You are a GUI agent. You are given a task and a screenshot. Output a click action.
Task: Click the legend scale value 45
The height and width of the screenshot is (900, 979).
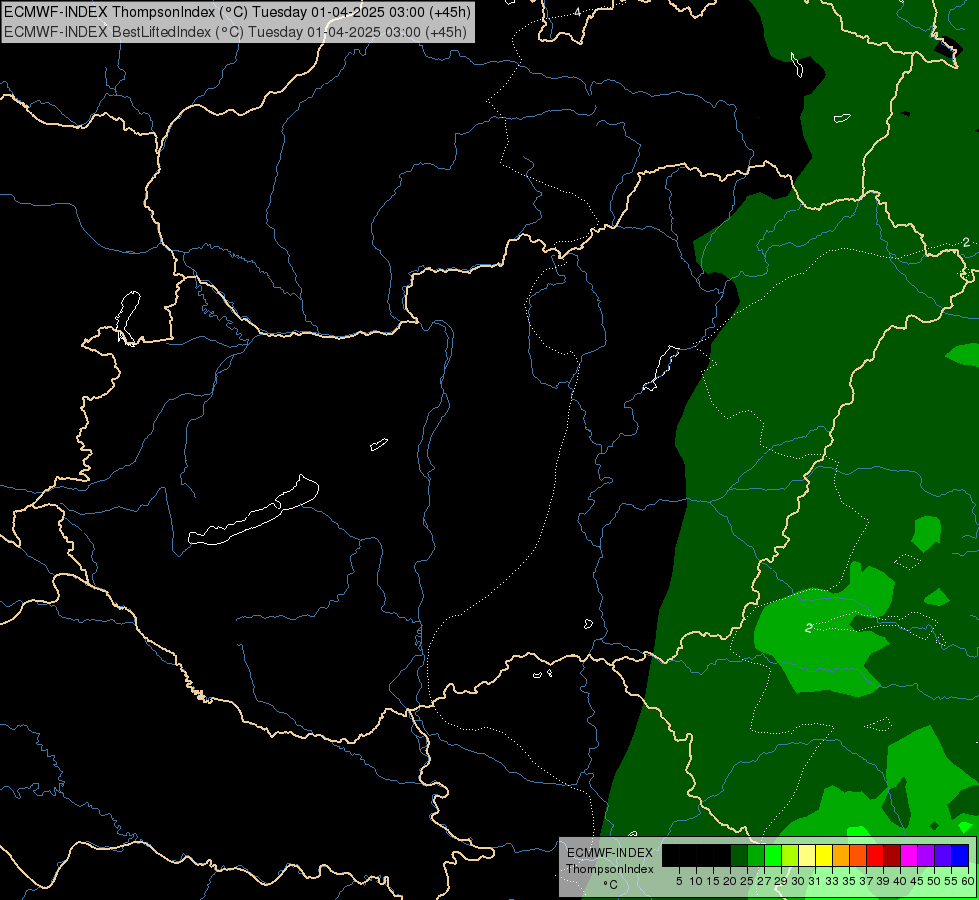pyautogui.click(x=917, y=881)
